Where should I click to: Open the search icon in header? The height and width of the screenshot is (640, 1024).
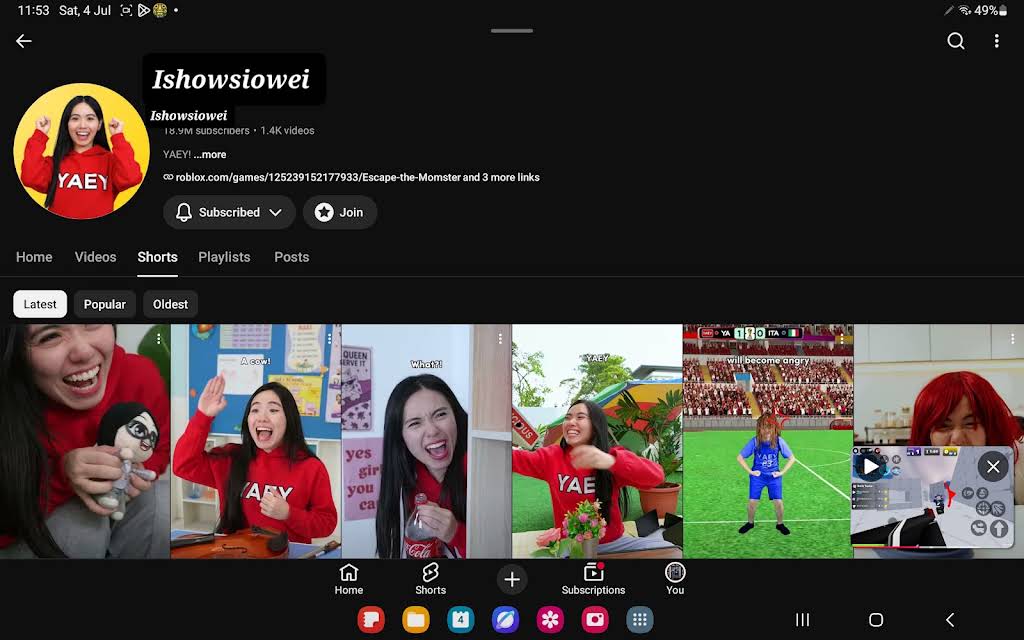pos(955,41)
